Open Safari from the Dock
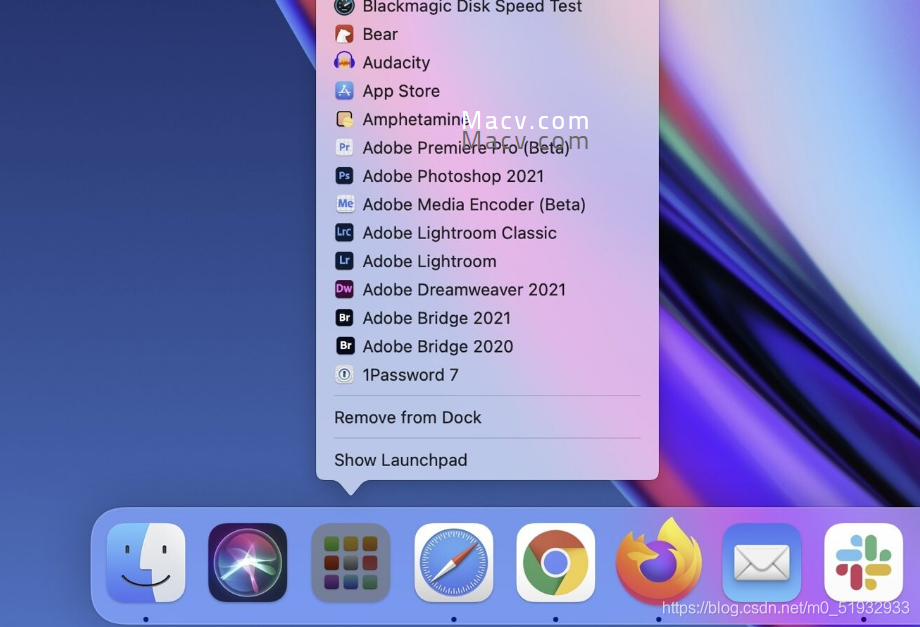This screenshot has height=627, width=920. pyautogui.click(x=453, y=563)
